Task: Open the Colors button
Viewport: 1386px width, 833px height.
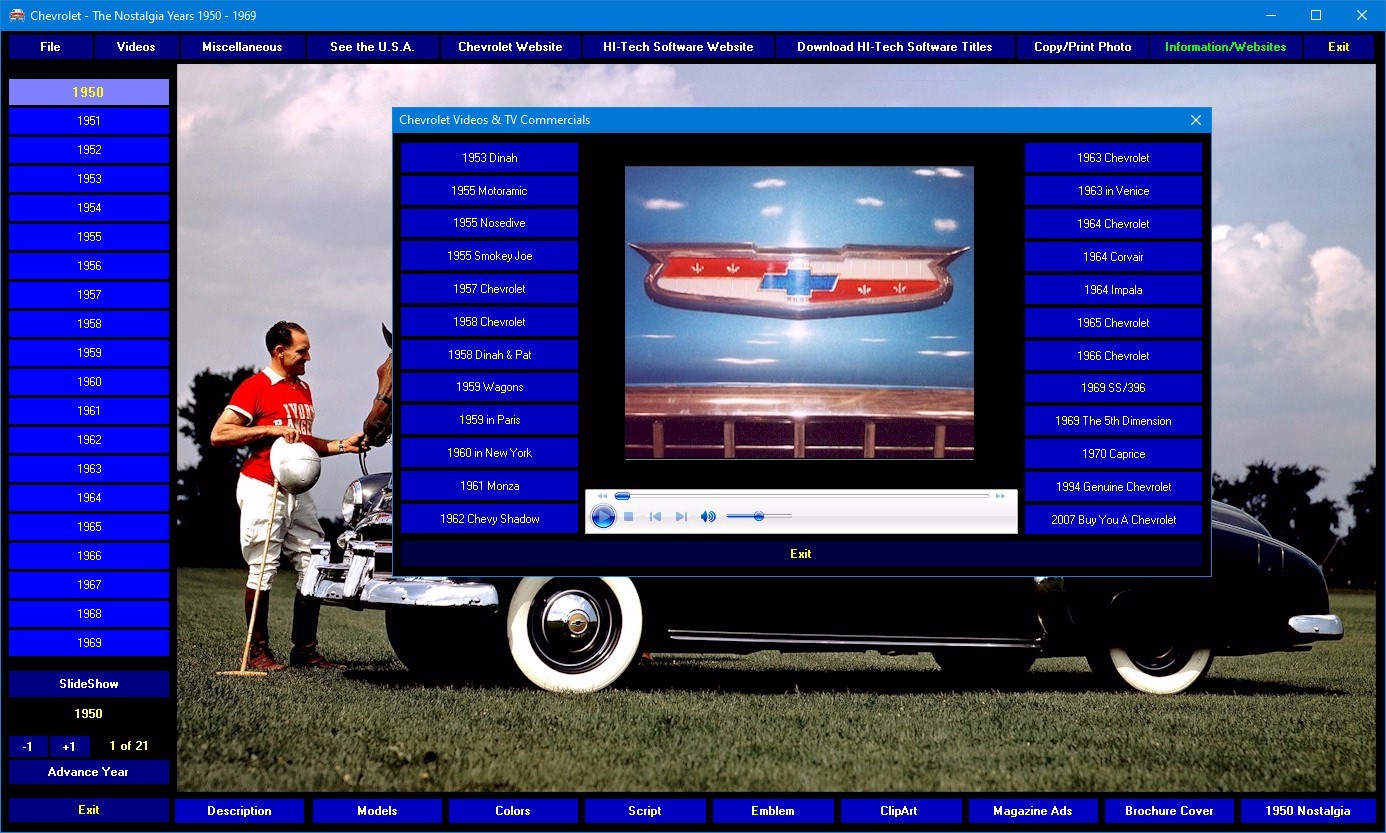Action: (x=513, y=811)
